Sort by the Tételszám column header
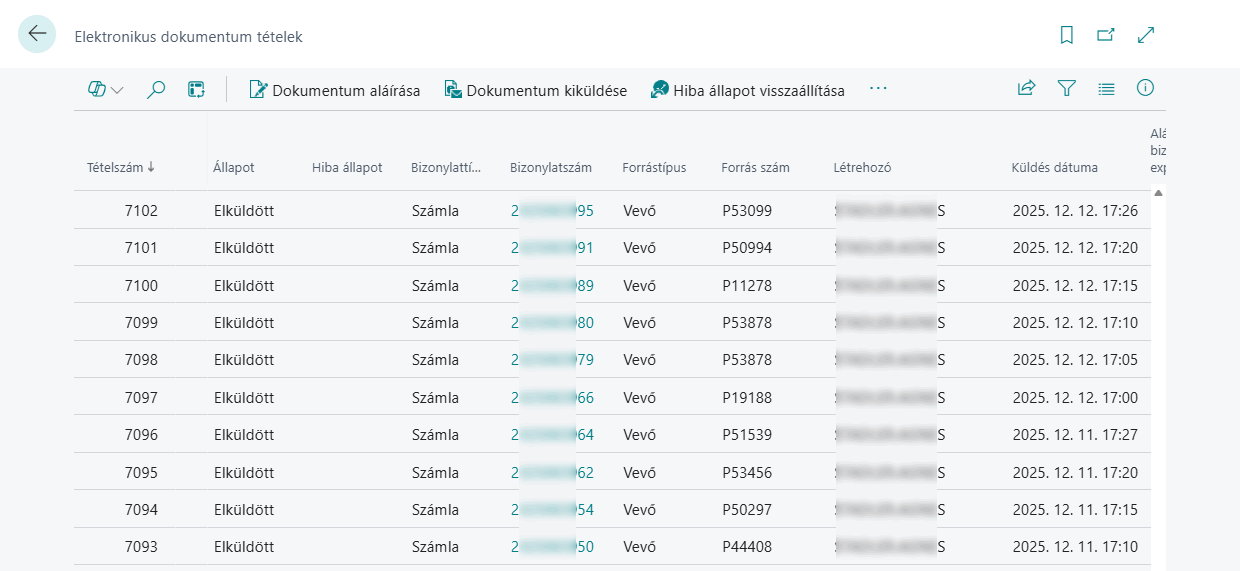 (120, 167)
